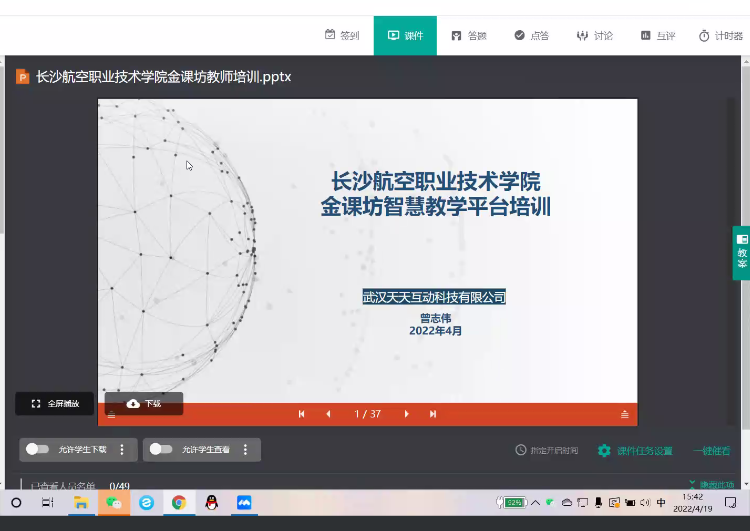Screen dimensions: 750x531
Task: Jump to the first slide
Action: click(x=302, y=414)
